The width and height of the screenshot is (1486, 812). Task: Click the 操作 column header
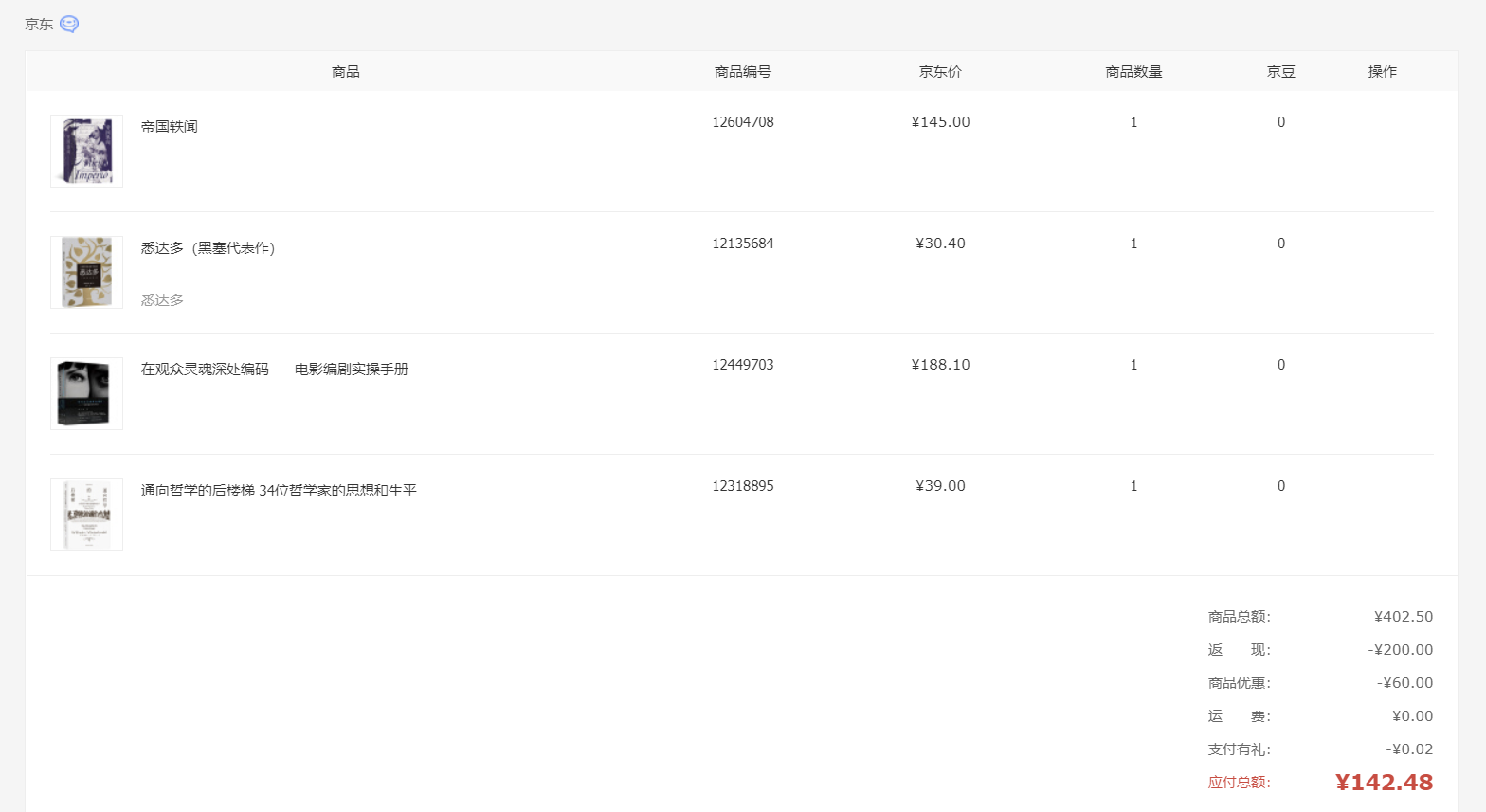[1383, 72]
